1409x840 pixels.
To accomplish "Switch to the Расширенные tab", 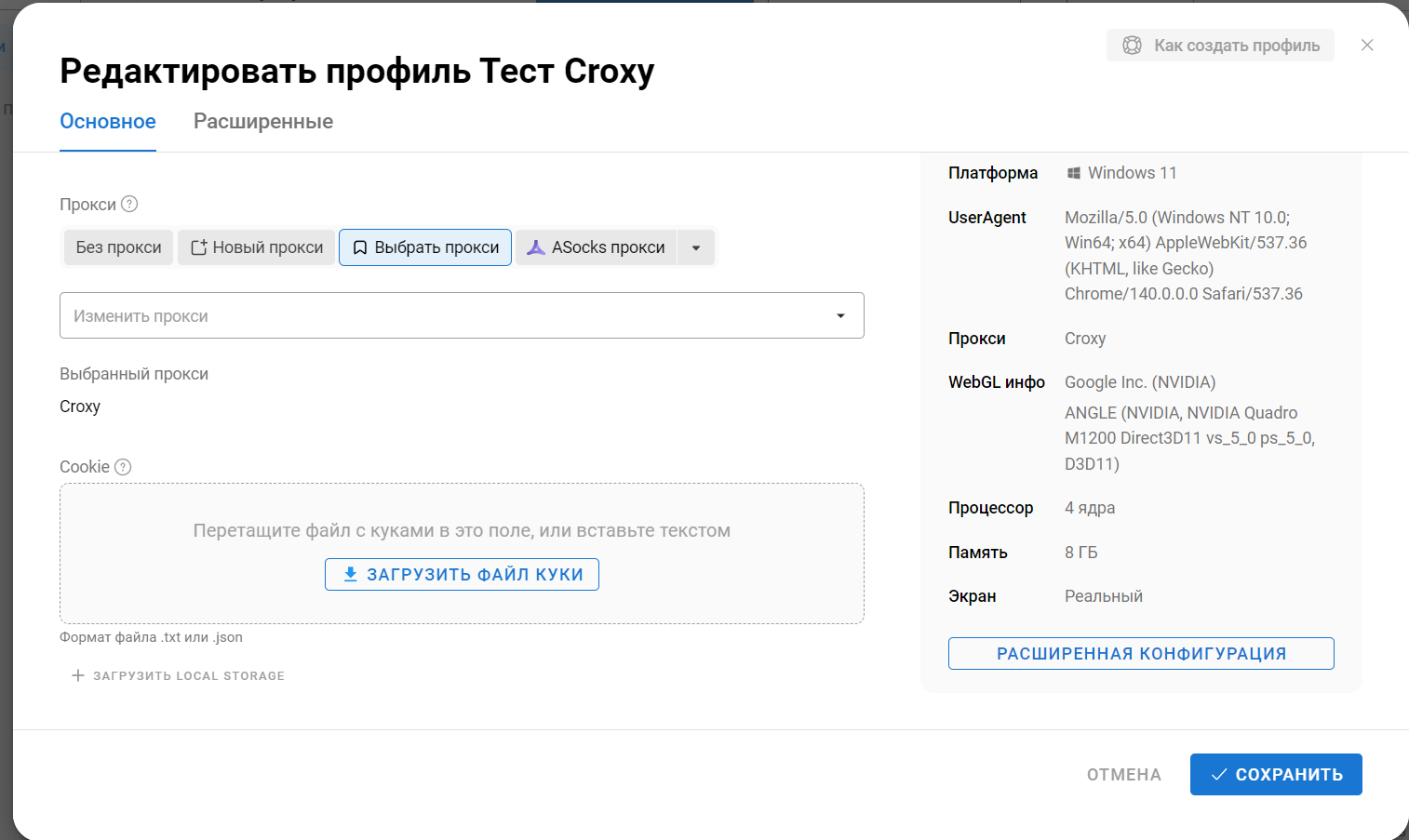I will (x=263, y=122).
